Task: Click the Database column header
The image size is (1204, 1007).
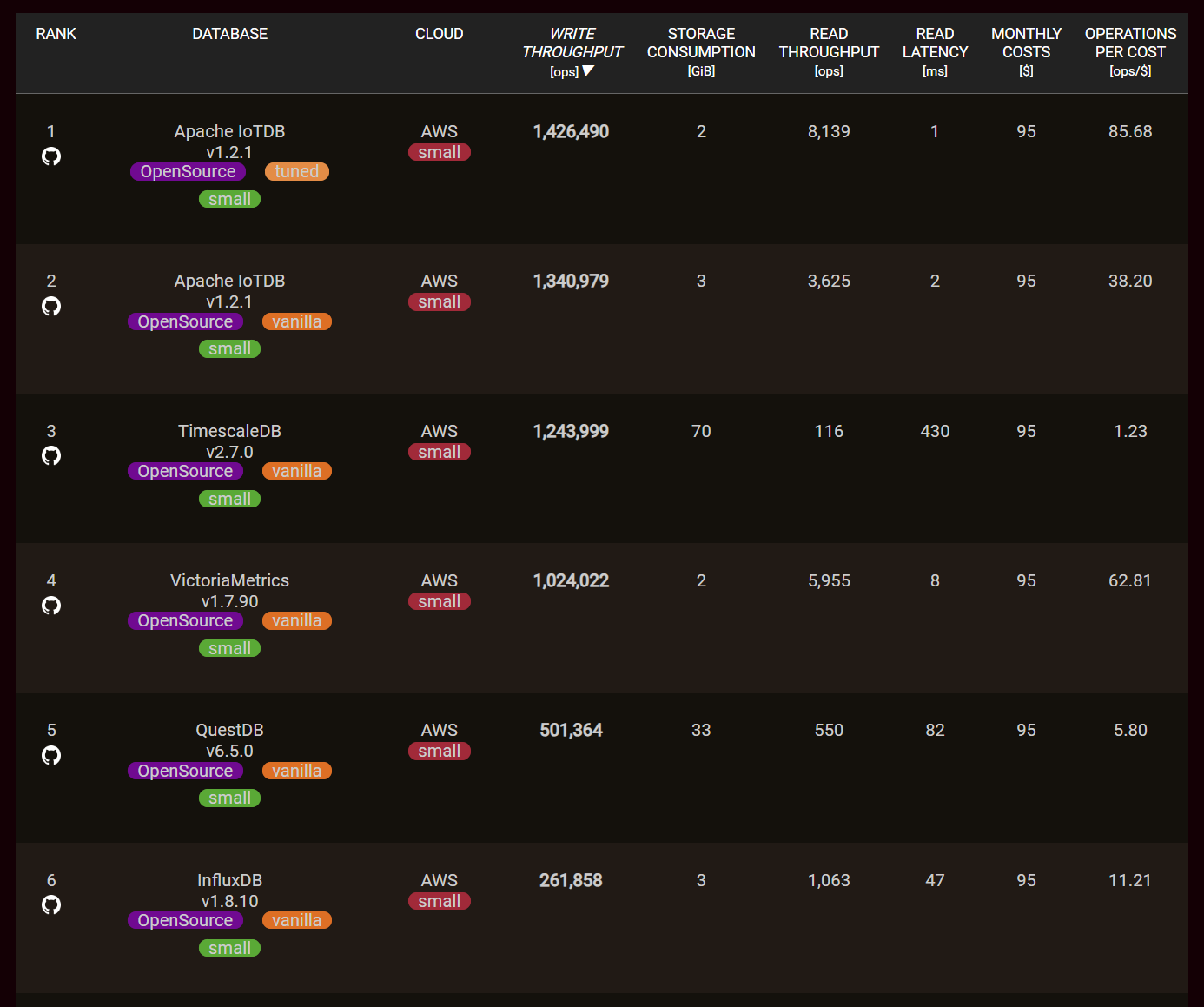Action: pyautogui.click(x=229, y=34)
